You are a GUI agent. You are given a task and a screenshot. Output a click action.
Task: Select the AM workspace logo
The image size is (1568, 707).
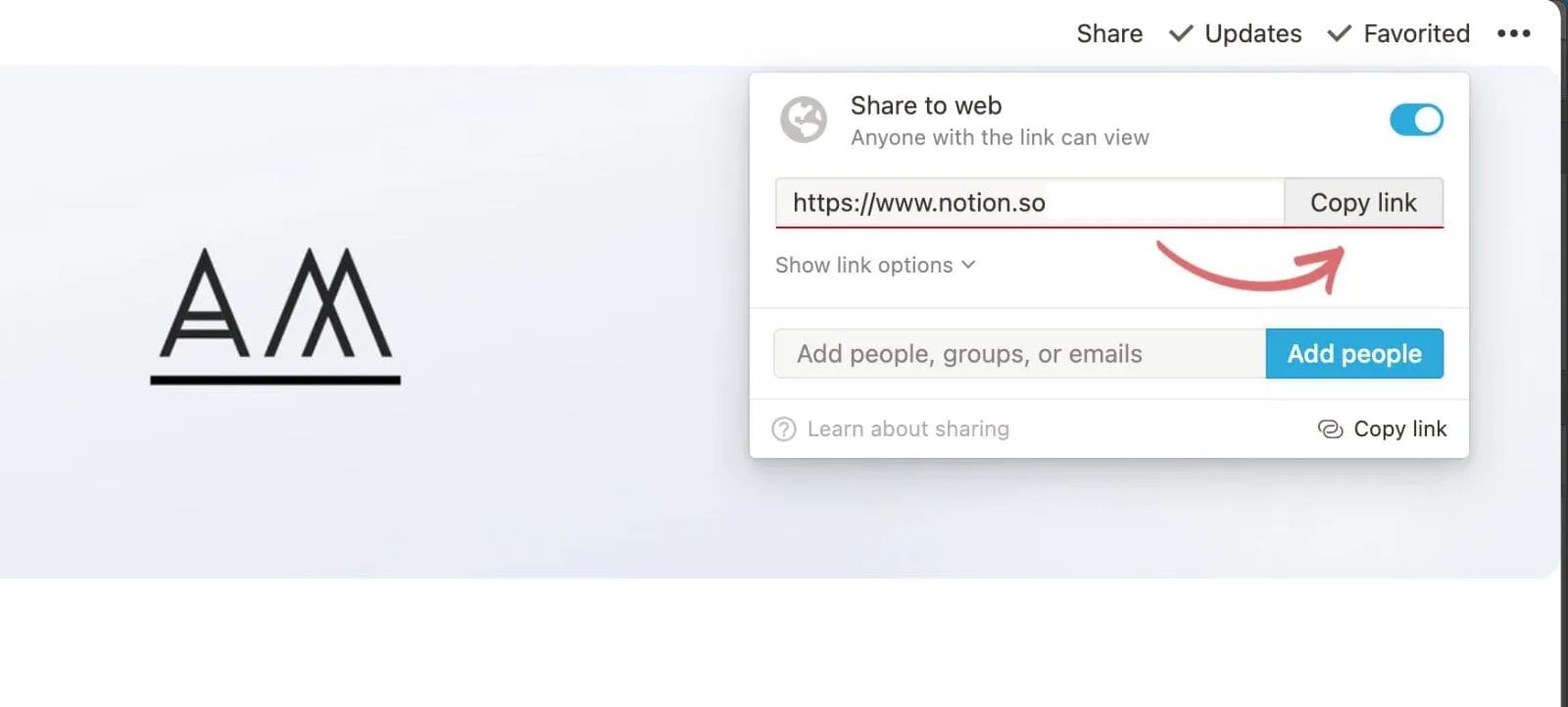(x=275, y=314)
